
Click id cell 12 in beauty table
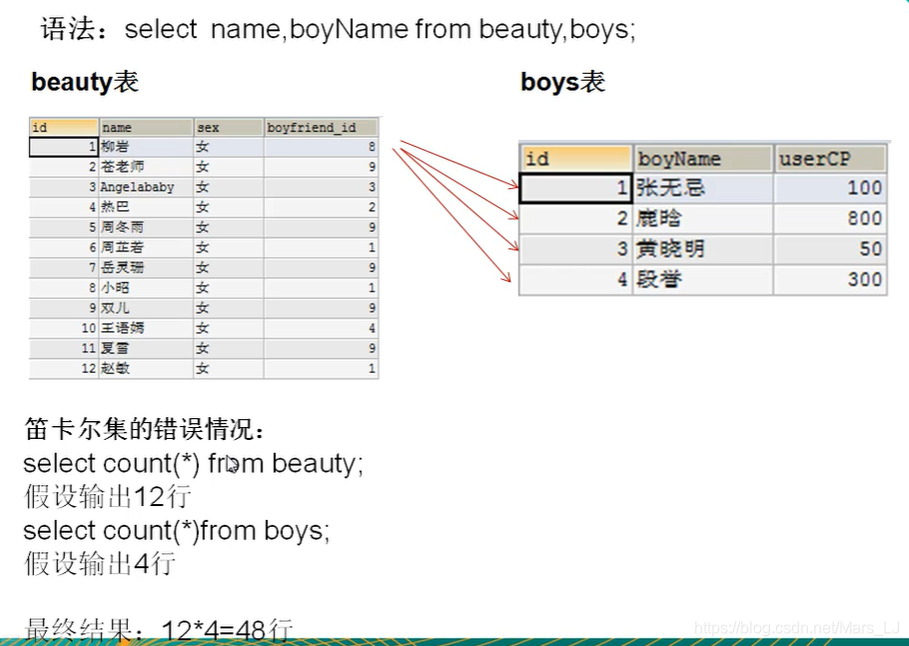[x=64, y=368]
